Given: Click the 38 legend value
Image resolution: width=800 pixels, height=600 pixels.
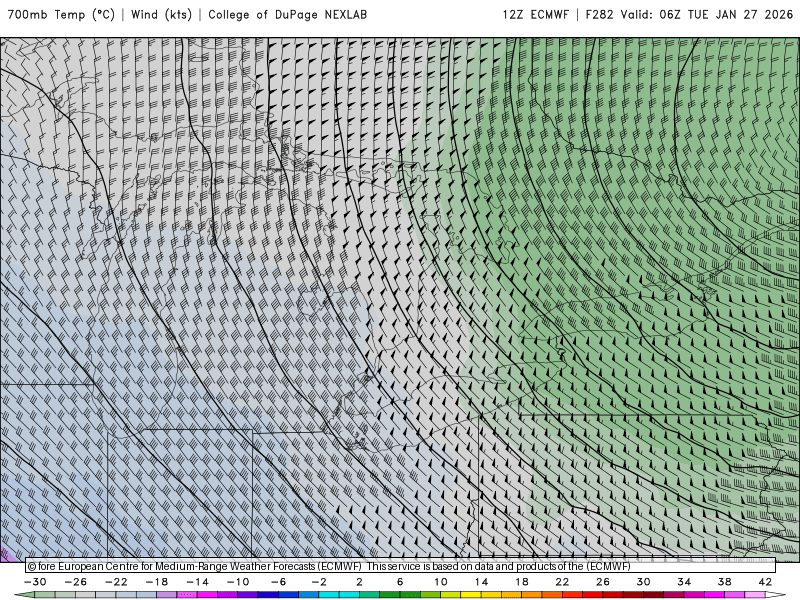Looking at the screenshot, I should pos(724,582).
